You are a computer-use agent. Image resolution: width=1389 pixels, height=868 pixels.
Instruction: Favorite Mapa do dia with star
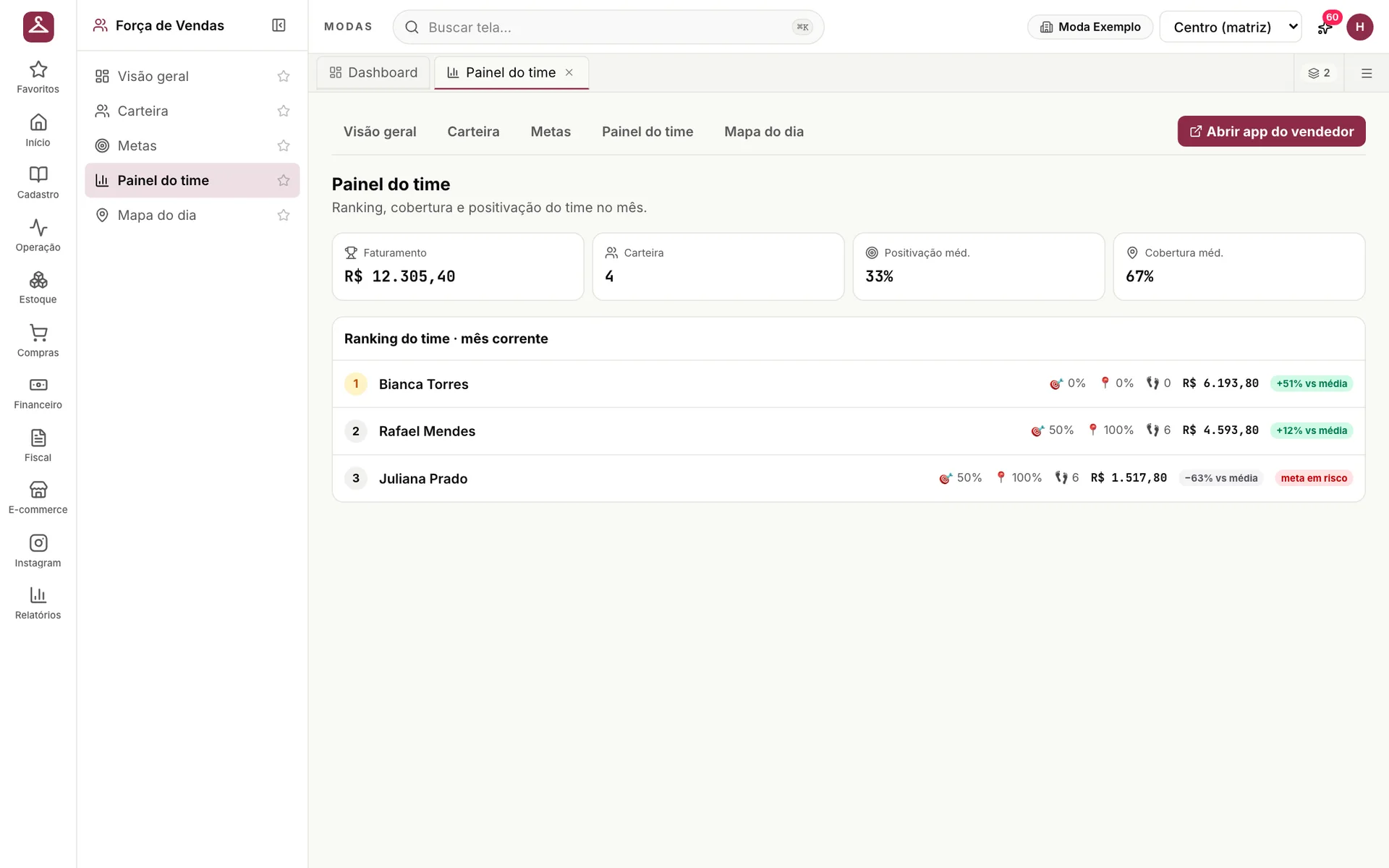click(x=284, y=215)
